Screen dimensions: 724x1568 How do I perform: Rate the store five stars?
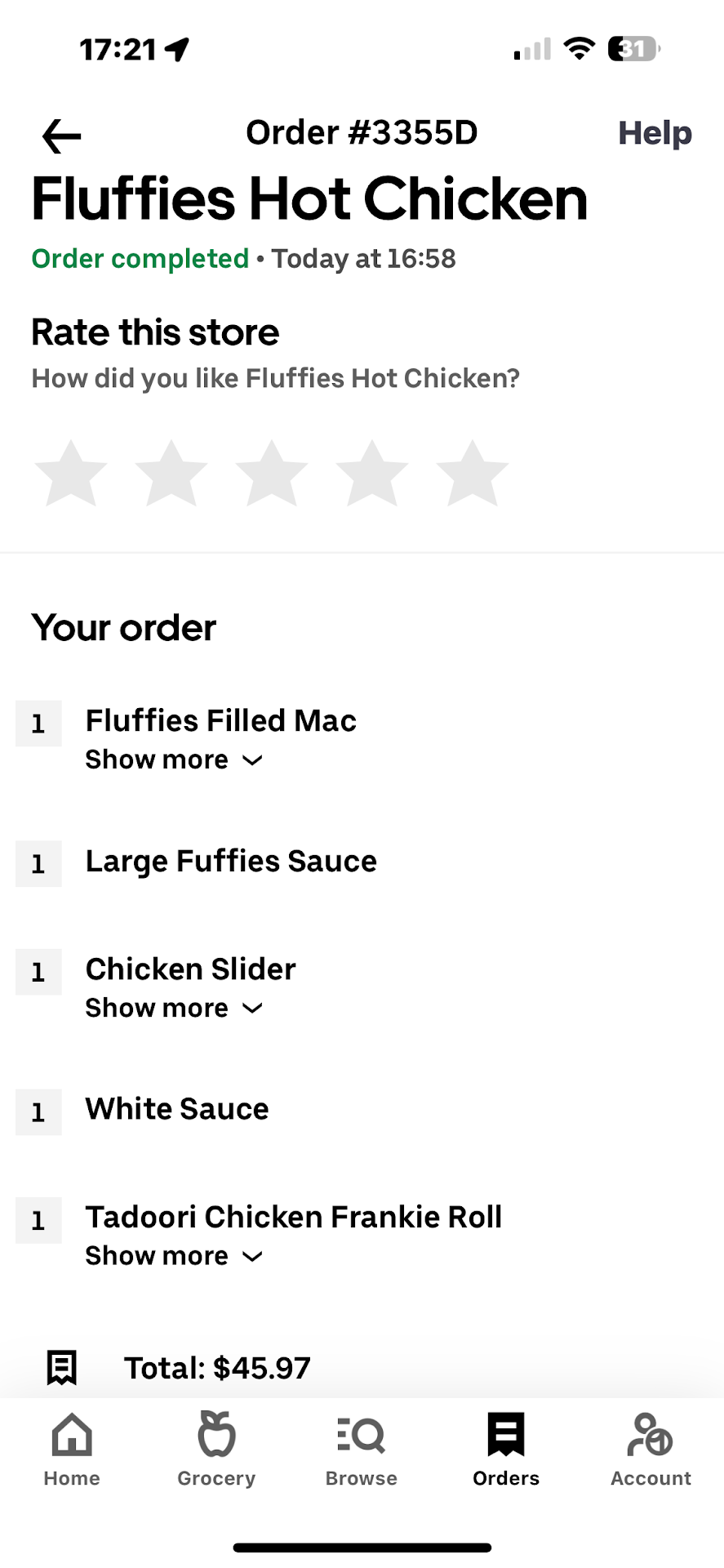pyautogui.click(x=473, y=474)
